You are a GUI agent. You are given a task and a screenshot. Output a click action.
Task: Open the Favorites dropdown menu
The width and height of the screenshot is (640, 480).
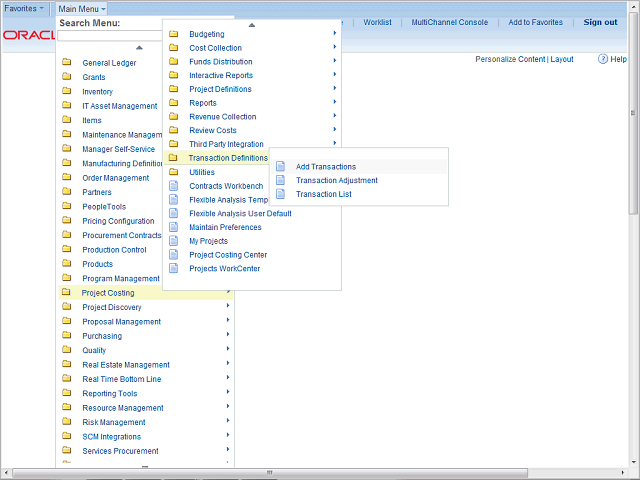24,8
